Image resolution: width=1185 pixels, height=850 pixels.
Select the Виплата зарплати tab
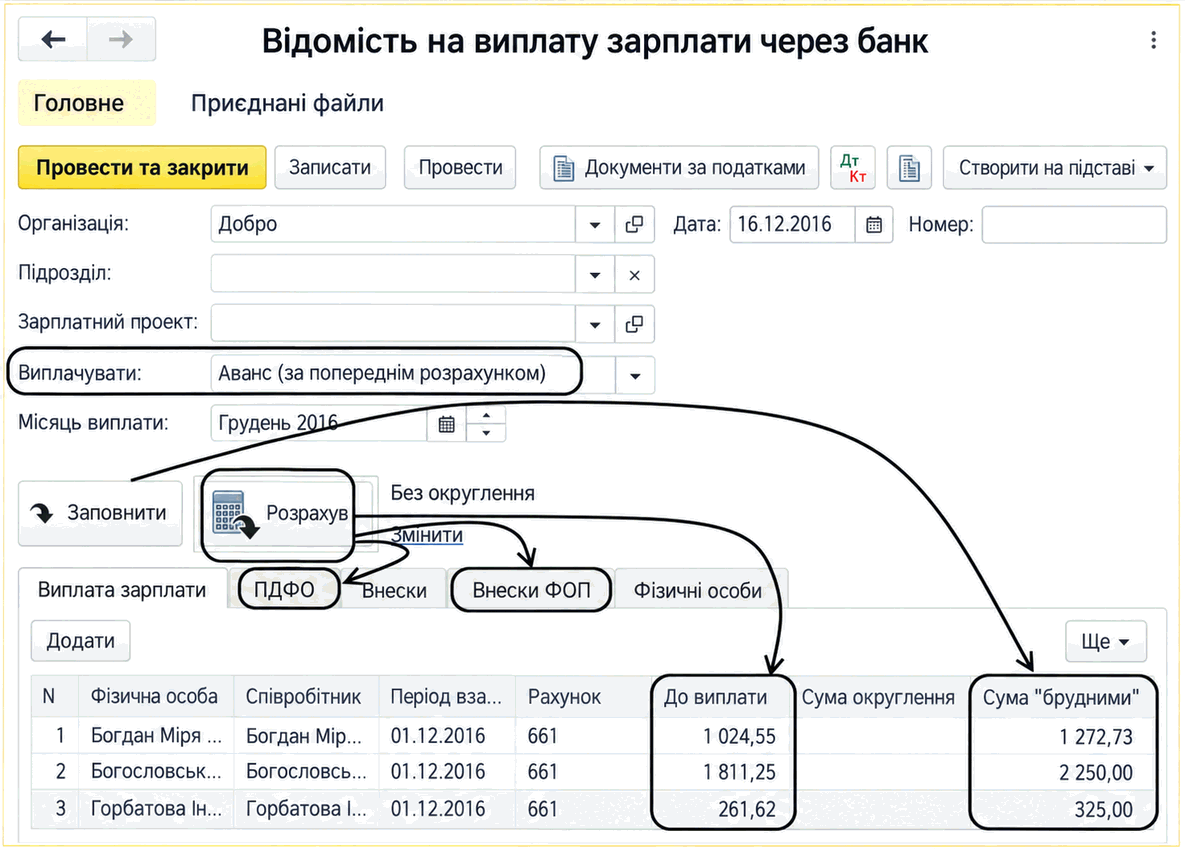(122, 590)
